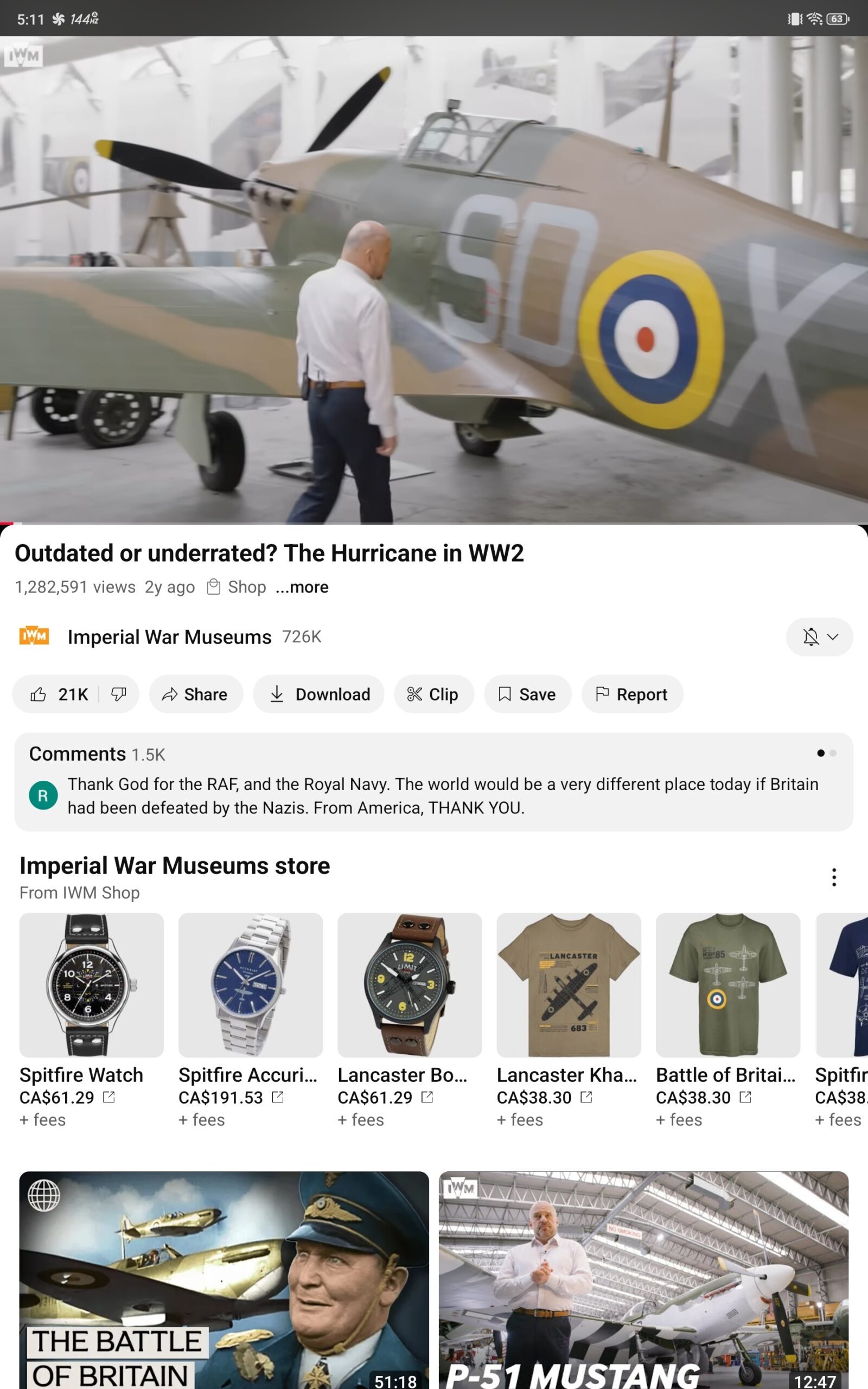Viewport: 868px width, 1389px height.
Task: Tap the Download video button
Action: pos(319,694)
